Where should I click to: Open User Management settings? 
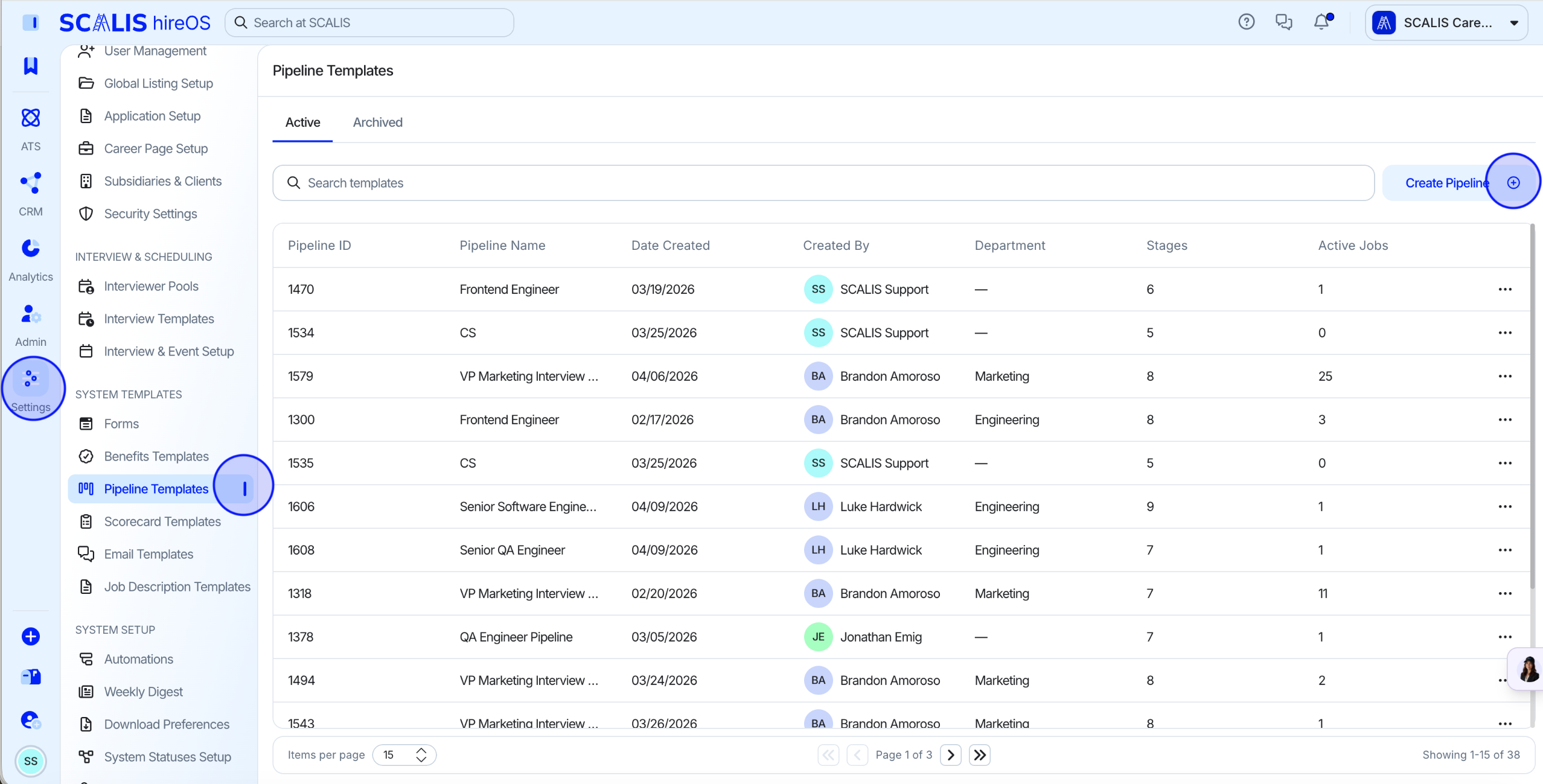(x=155, y=51)
